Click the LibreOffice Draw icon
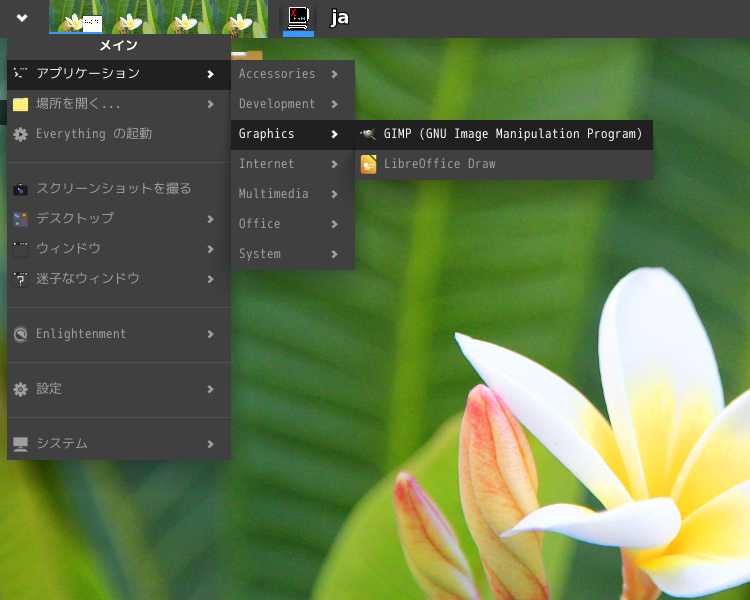The height and width of the screenshot is (600, 750). (x=368, y=164)
